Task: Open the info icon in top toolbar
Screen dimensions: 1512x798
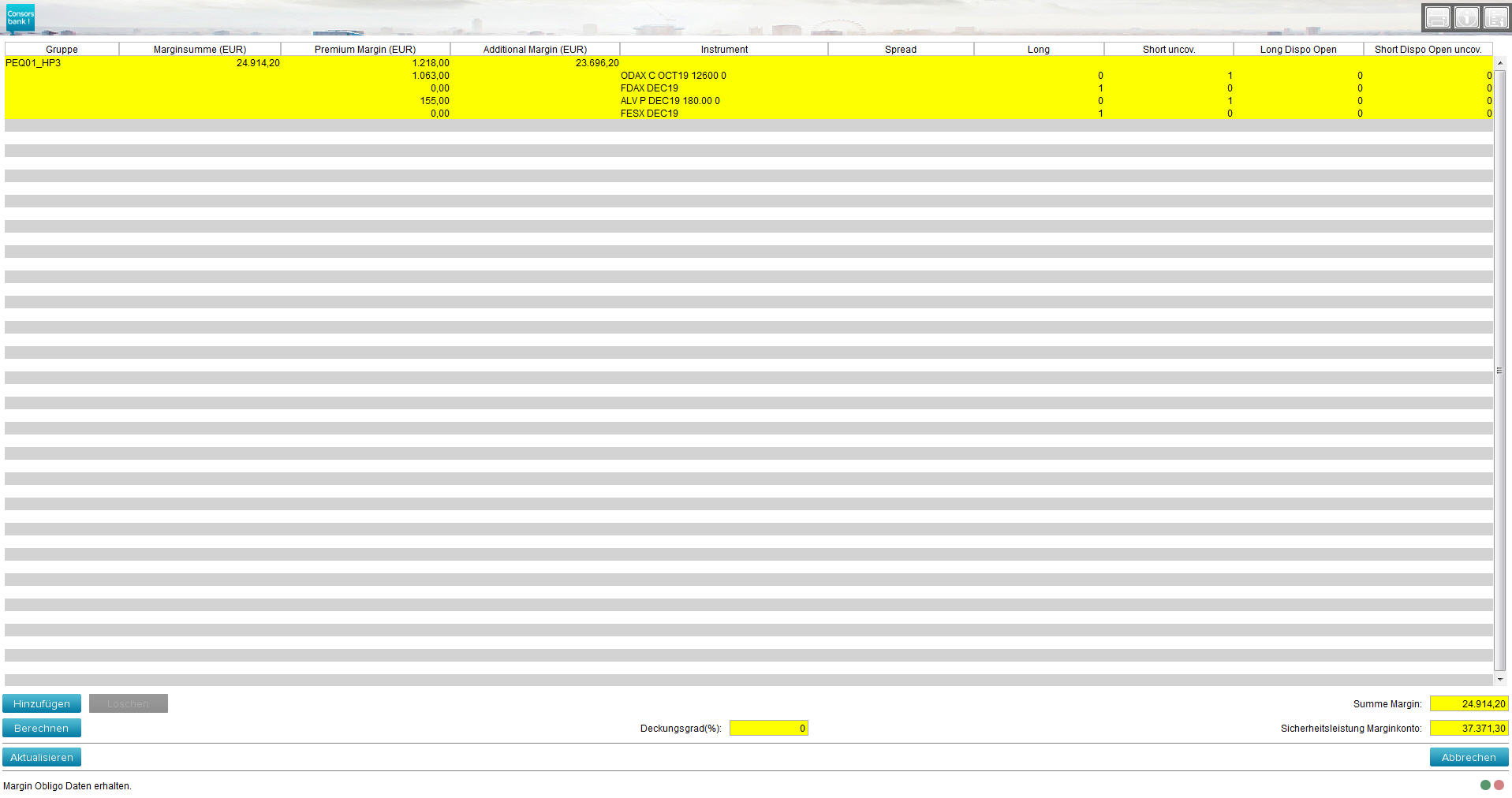Action: pos(1466,17)
